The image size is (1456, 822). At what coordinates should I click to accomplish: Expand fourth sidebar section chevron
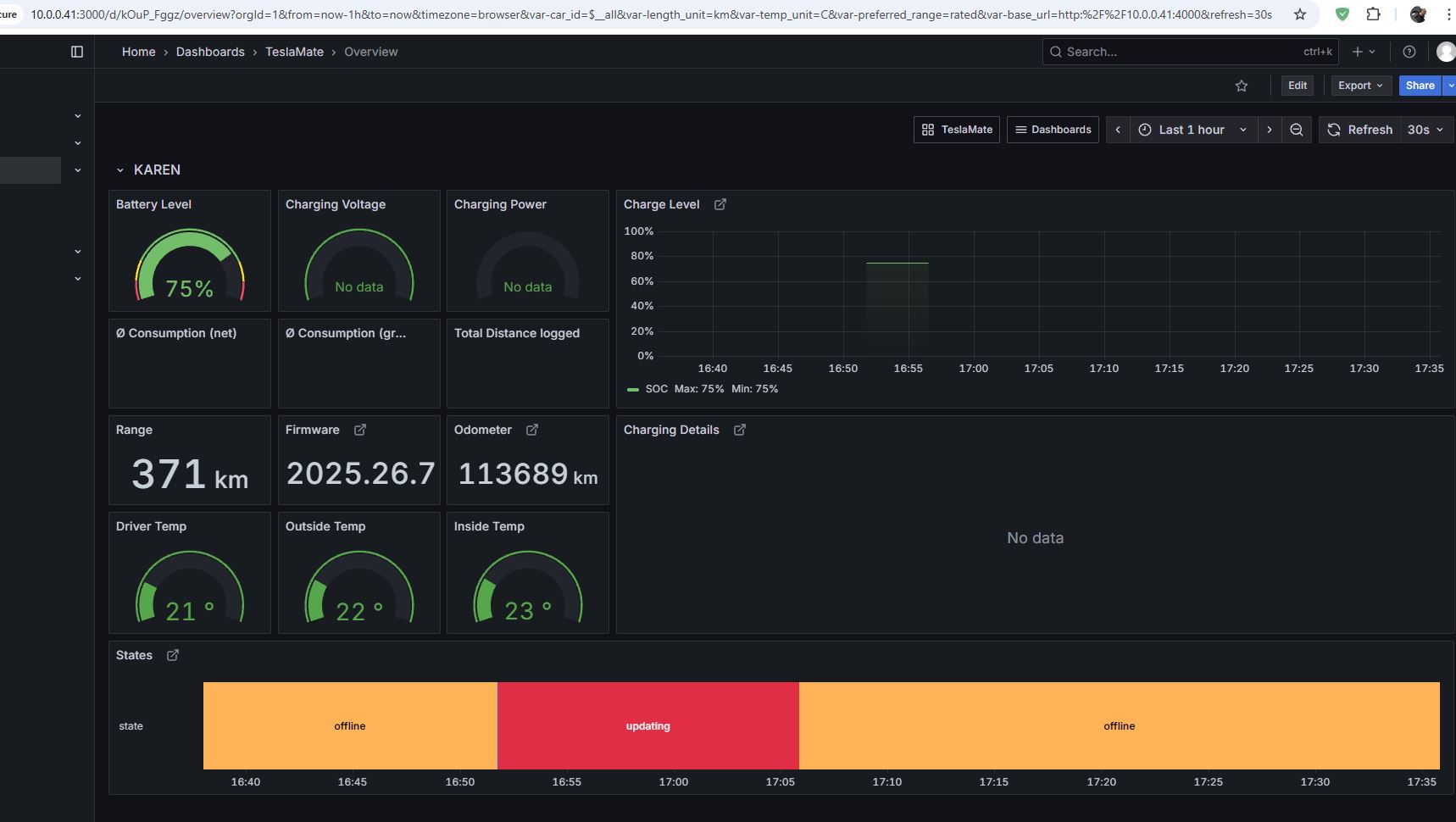click(x=78, y=252)
